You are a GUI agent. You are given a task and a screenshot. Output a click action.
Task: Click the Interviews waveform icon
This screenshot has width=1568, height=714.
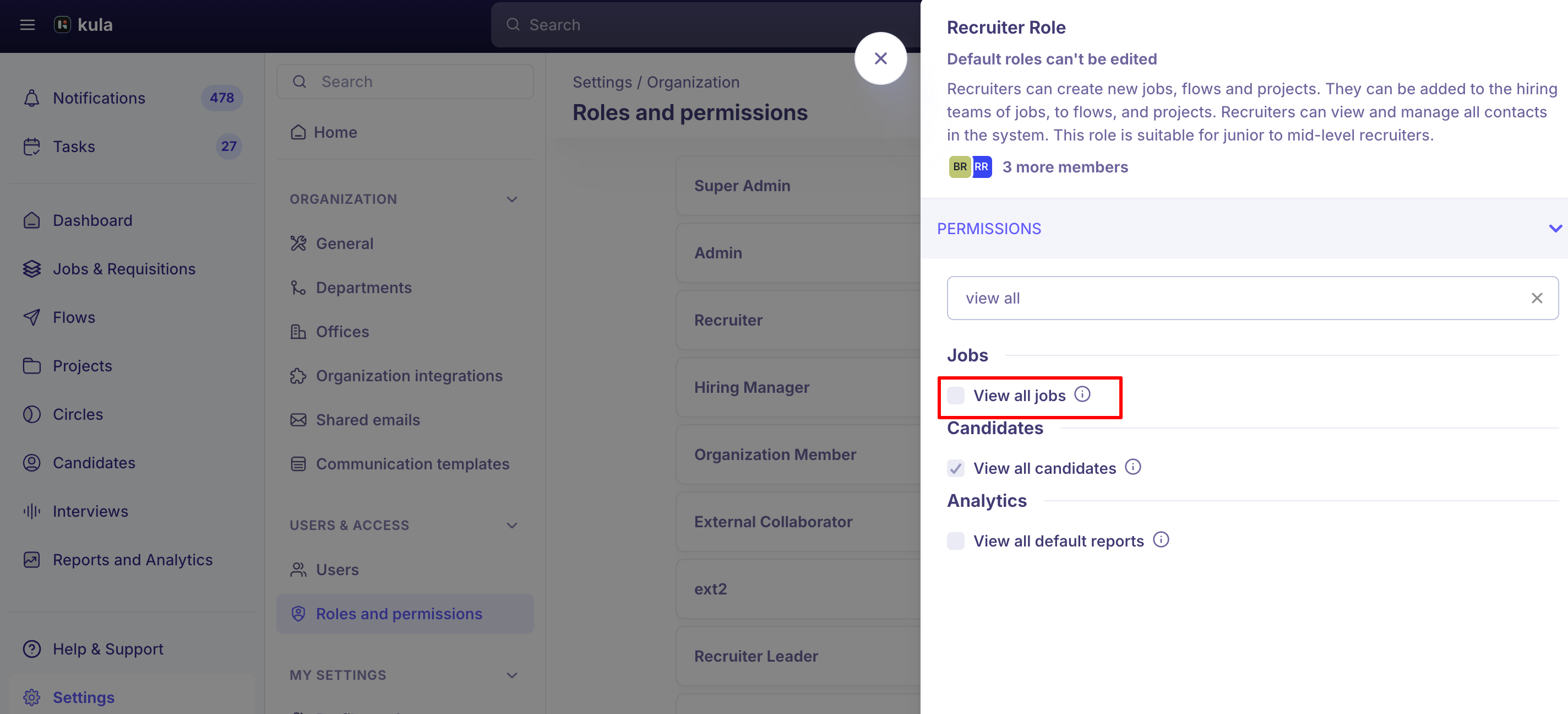[x=31, y=511]
